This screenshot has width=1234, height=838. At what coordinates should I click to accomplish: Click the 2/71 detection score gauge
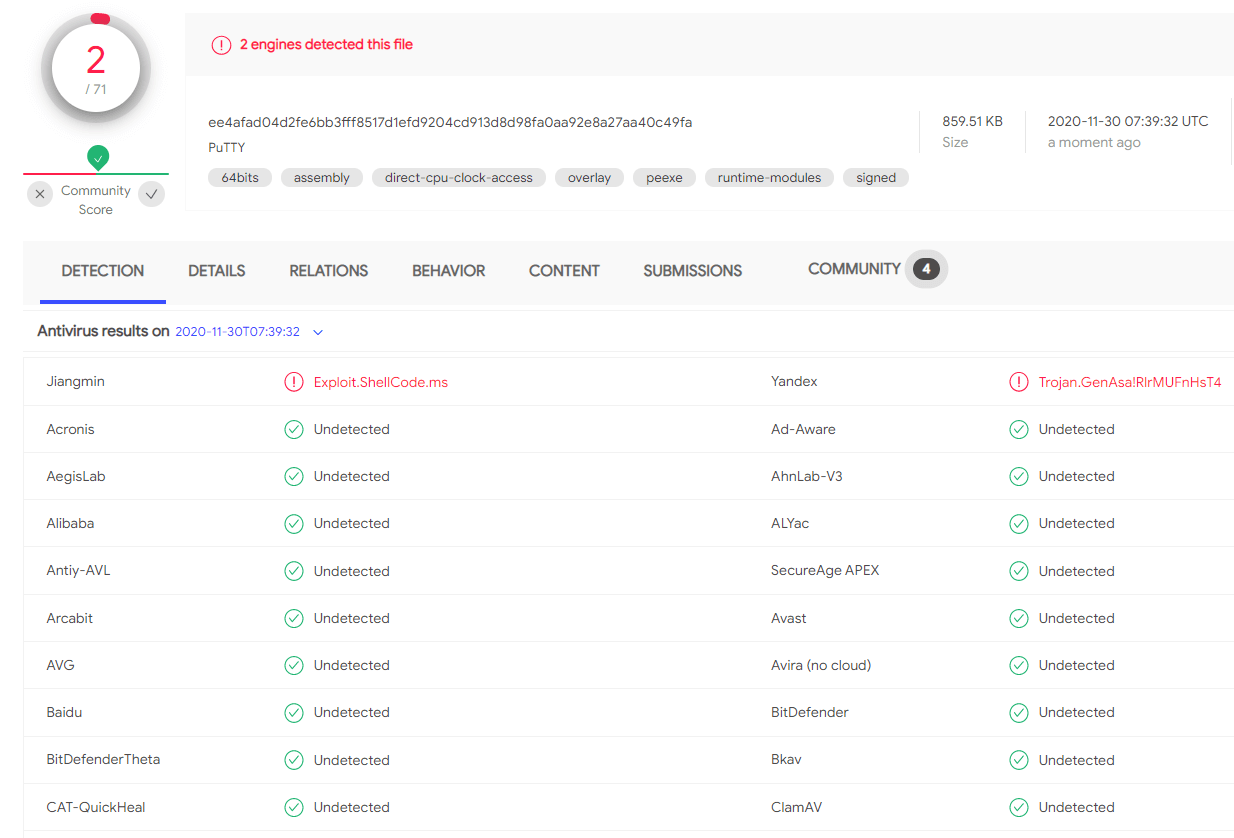click(x=96, y=69)
